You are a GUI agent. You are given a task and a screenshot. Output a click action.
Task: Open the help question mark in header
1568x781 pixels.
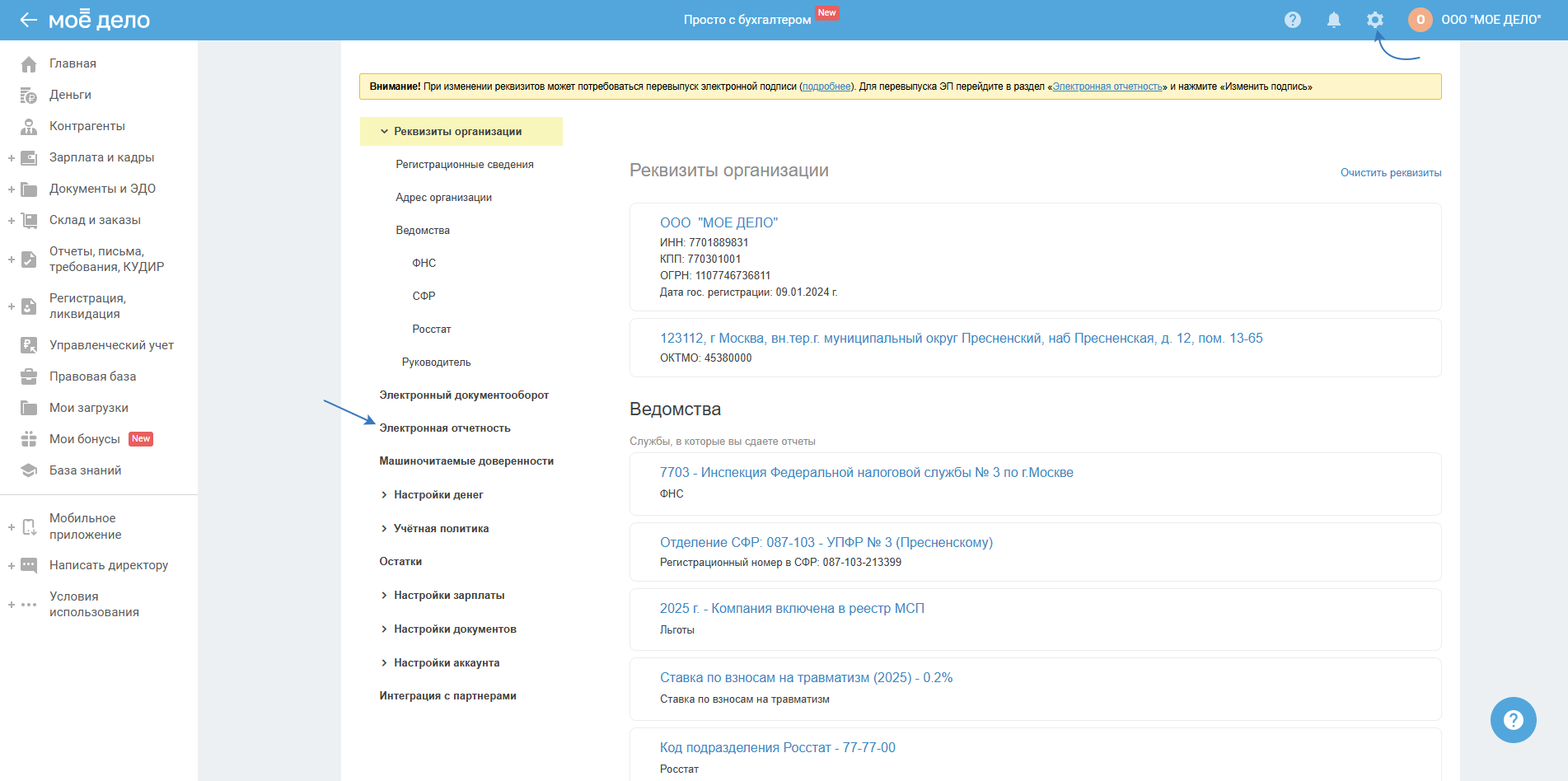1292,20
